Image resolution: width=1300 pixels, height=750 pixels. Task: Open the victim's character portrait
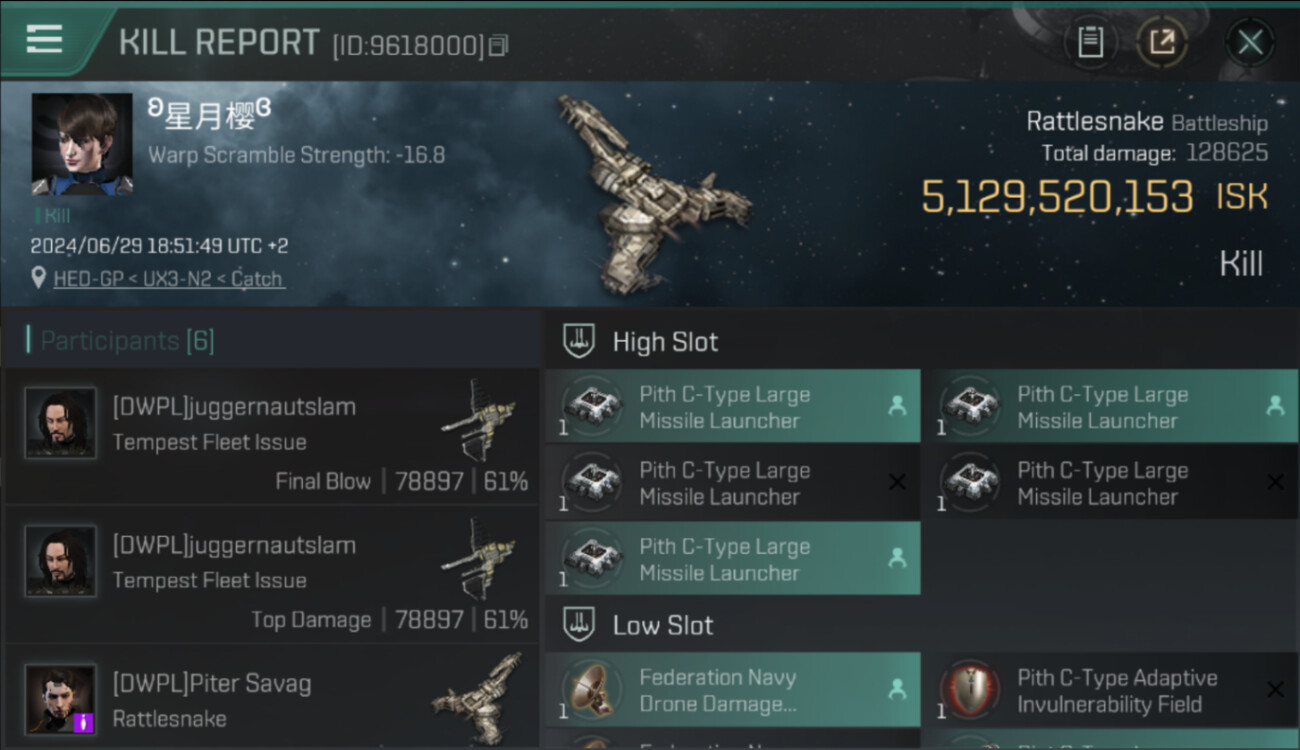click(82, 144)
